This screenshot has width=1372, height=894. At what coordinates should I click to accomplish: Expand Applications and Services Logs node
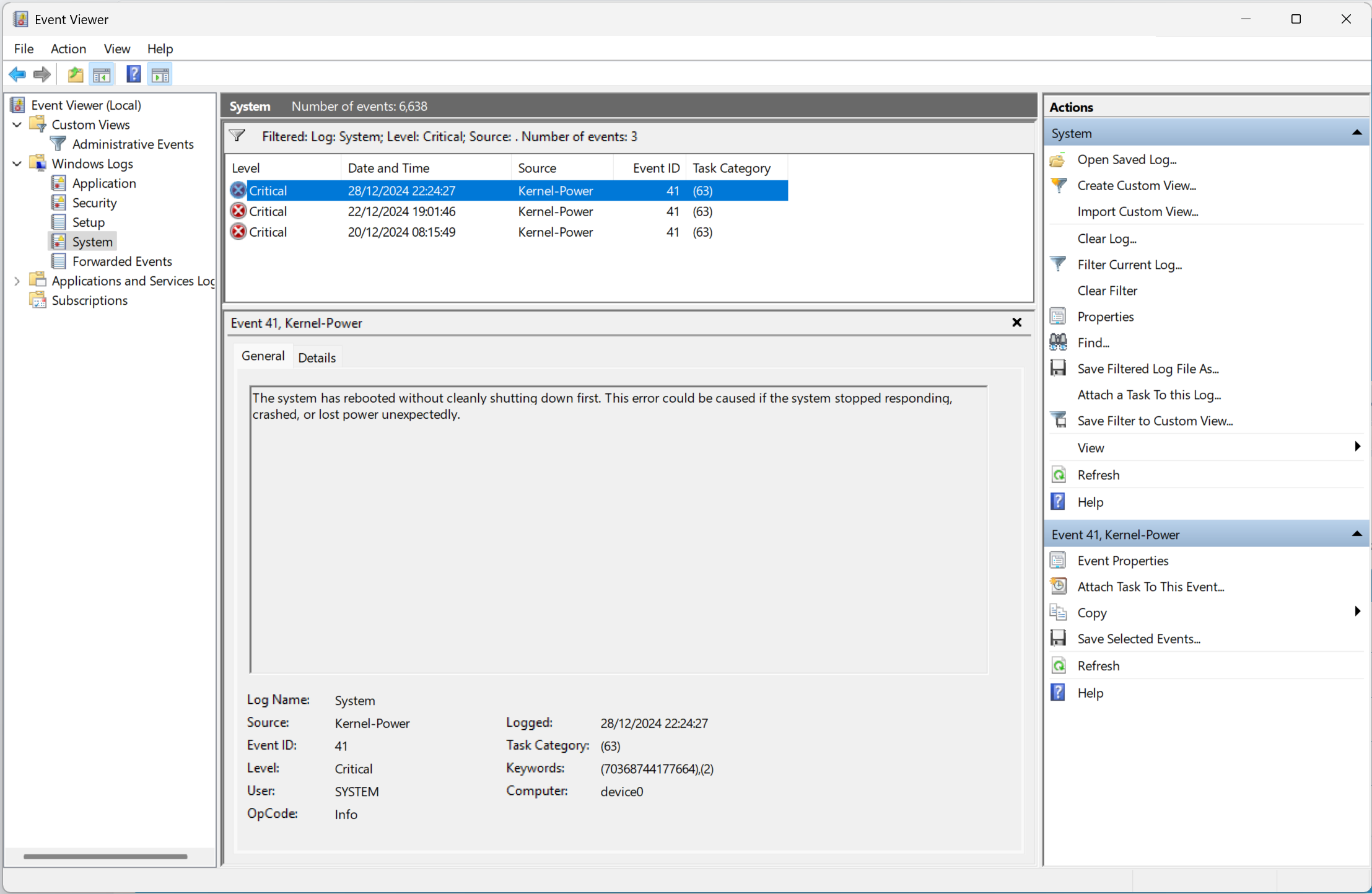pos(17,281)
